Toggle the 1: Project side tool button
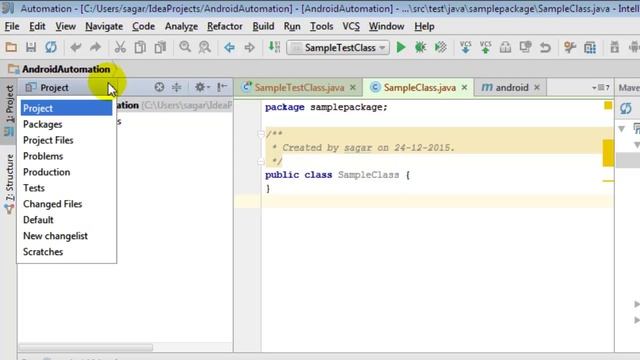Screen dimensions: 640x360 [9, 110]
